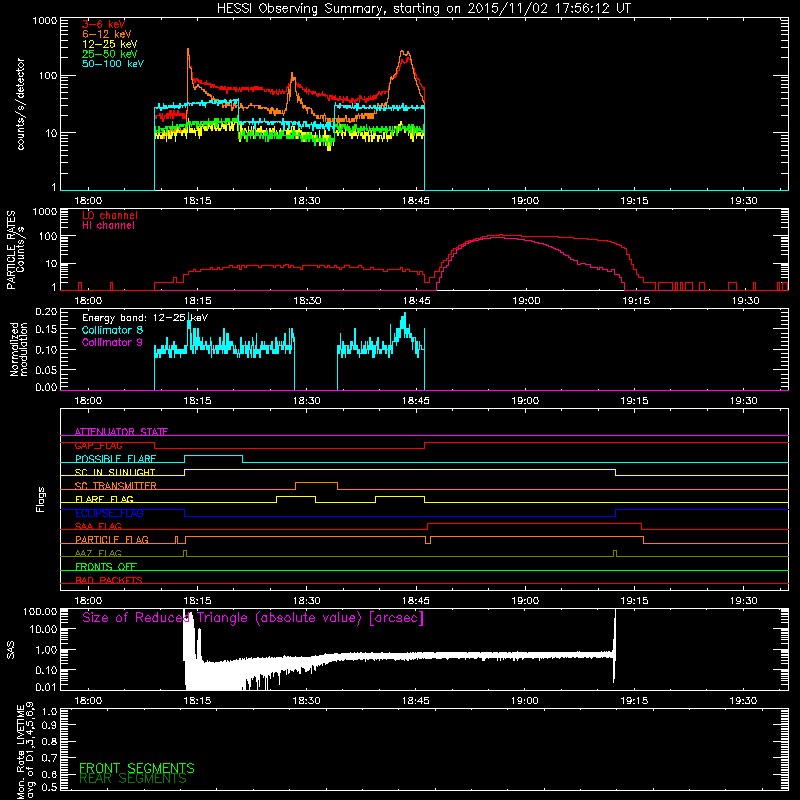Click the Energy band: 12-25 keV label
This screenshot has height=800, width=800.
point(145,318)
